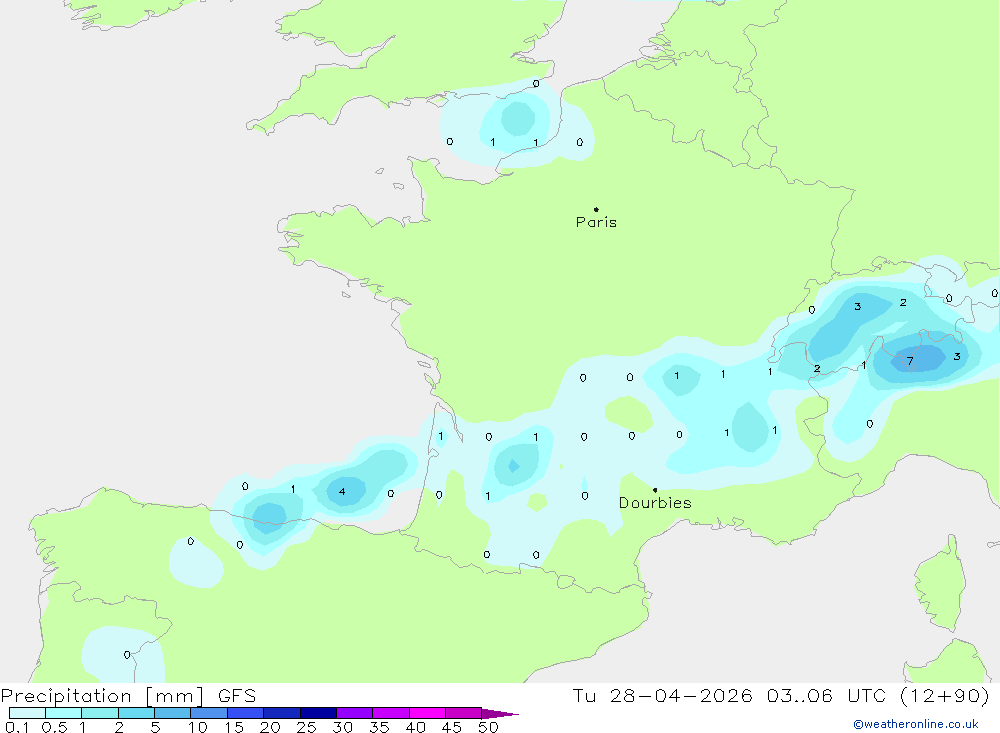Select the 25–30 mm legend swatch
Image resolution: width=1000 pixels, height=733 pixels.
[x=318, y=713]
